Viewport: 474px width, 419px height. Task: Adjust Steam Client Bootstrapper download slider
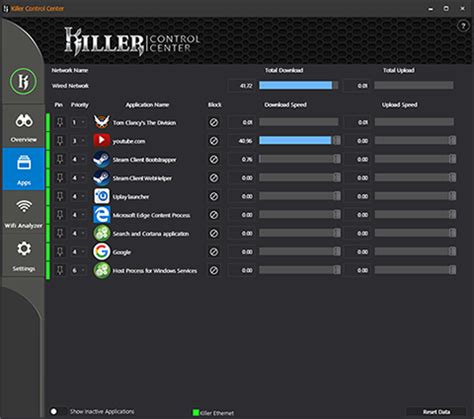click(x=337, y=159)
